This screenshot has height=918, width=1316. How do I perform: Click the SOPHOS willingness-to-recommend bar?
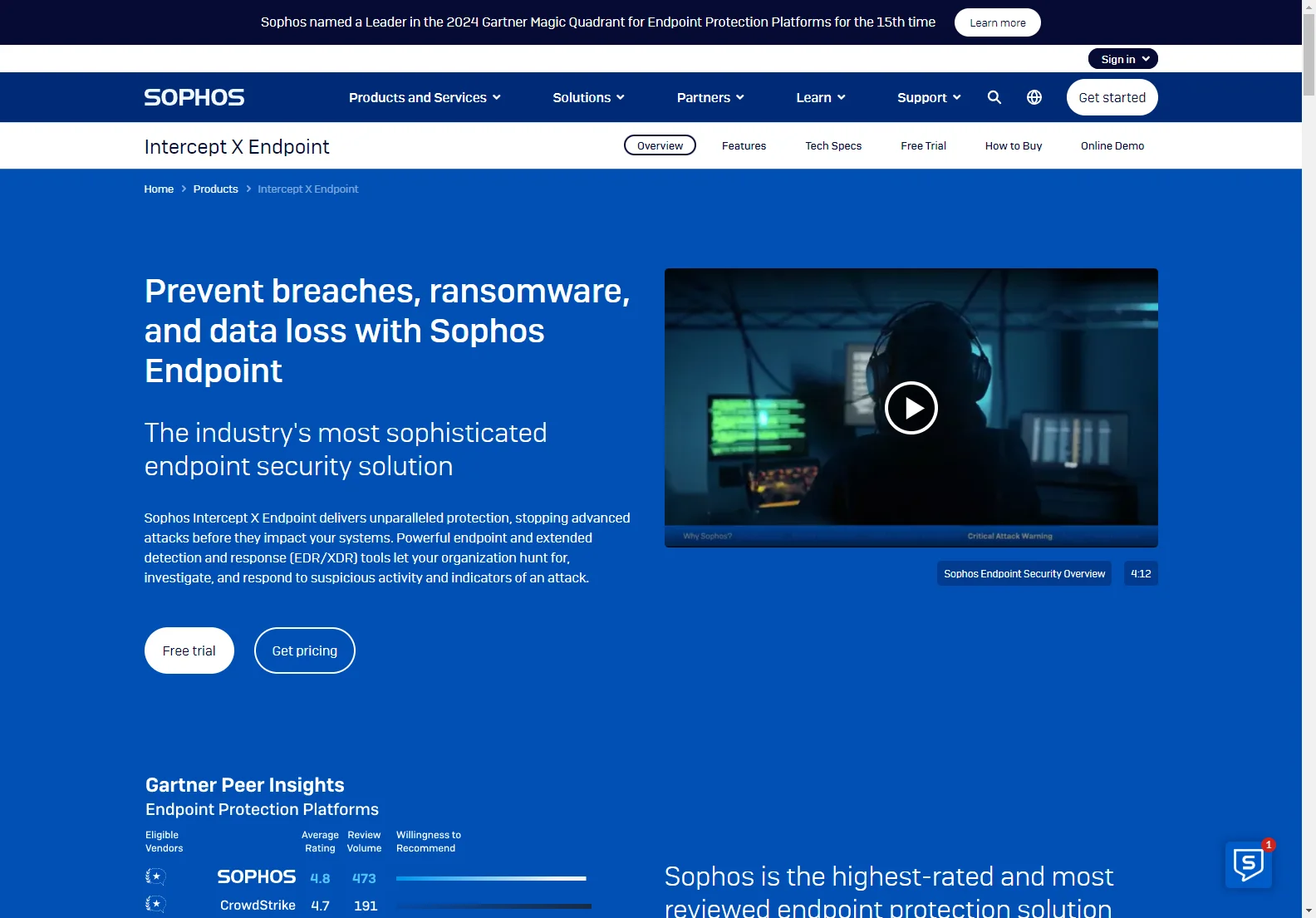(x=491, y=878)
